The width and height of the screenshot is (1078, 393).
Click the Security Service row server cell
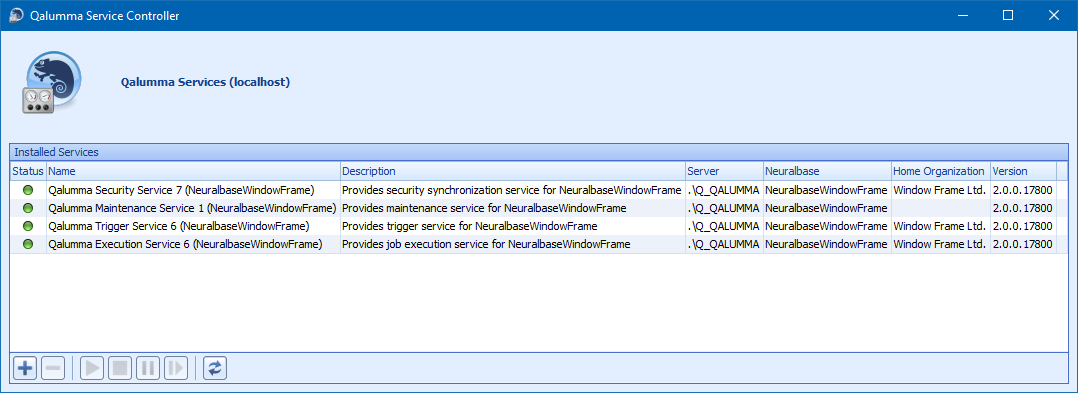click(724, 190)
